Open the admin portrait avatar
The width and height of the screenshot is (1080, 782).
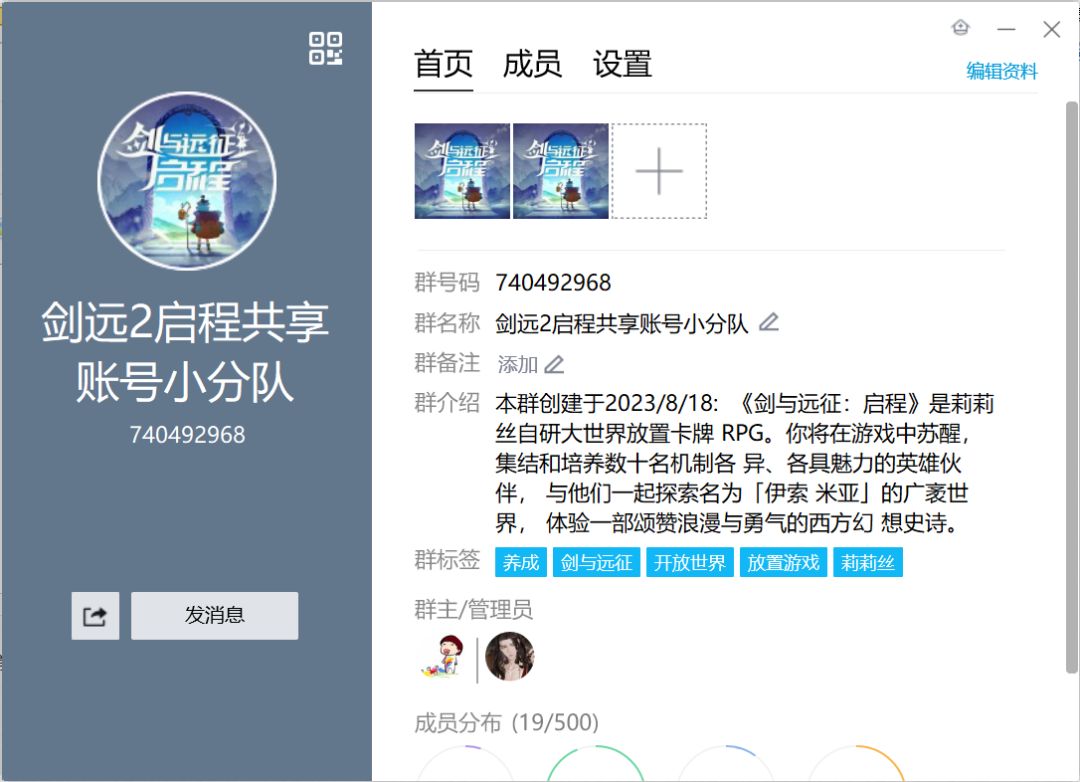(x=510, y=657)
